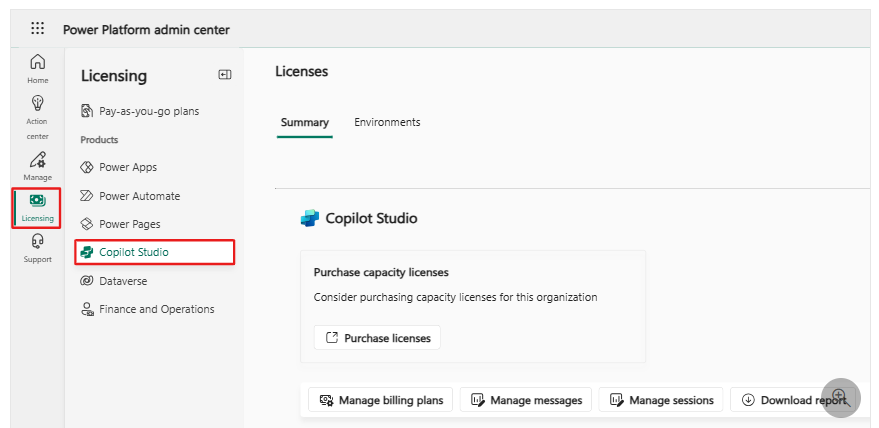Click Manage billing plans
The height and width of the screenshot is (428, 879).
click(x=381, y=400)
